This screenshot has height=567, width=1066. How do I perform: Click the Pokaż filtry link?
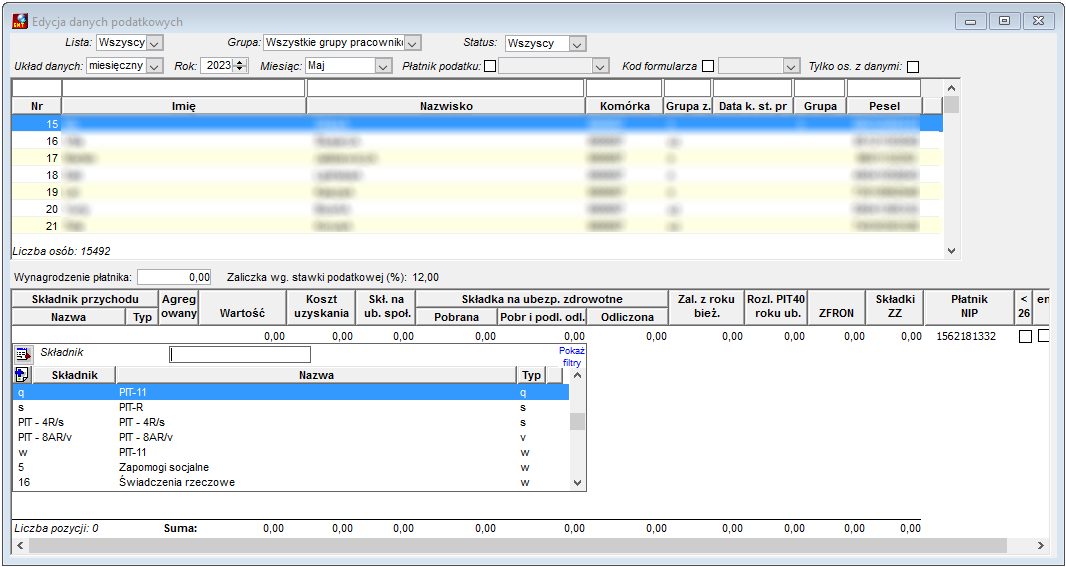(572, 357)
